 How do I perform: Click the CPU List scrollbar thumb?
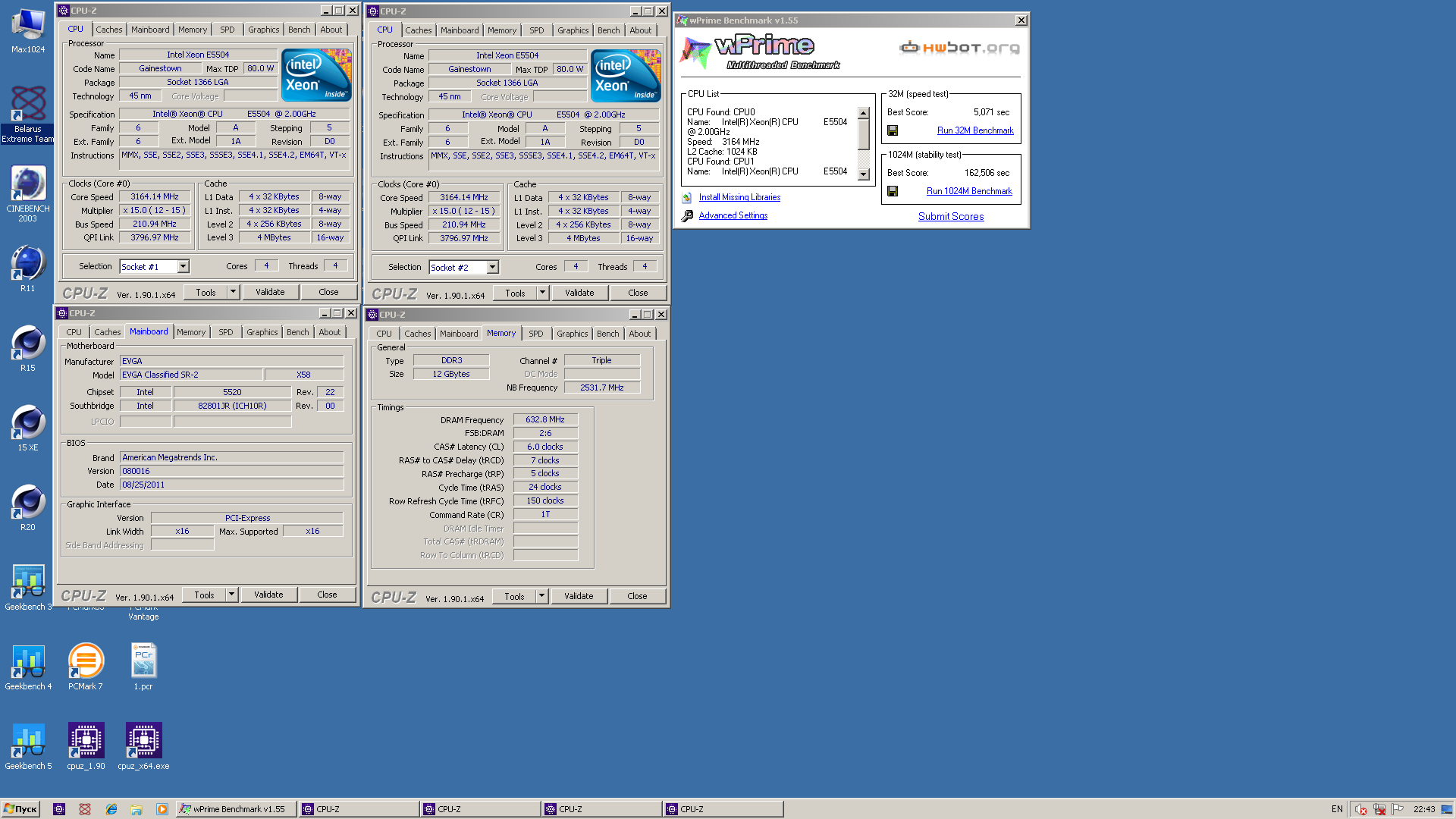[863, 134]
